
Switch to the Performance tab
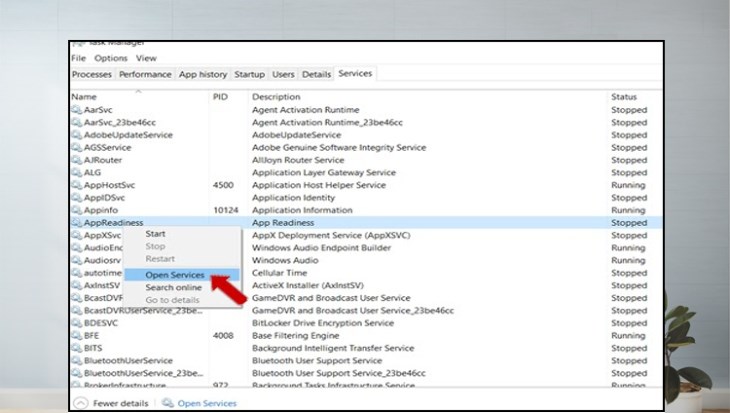click(x=145, y=74)
